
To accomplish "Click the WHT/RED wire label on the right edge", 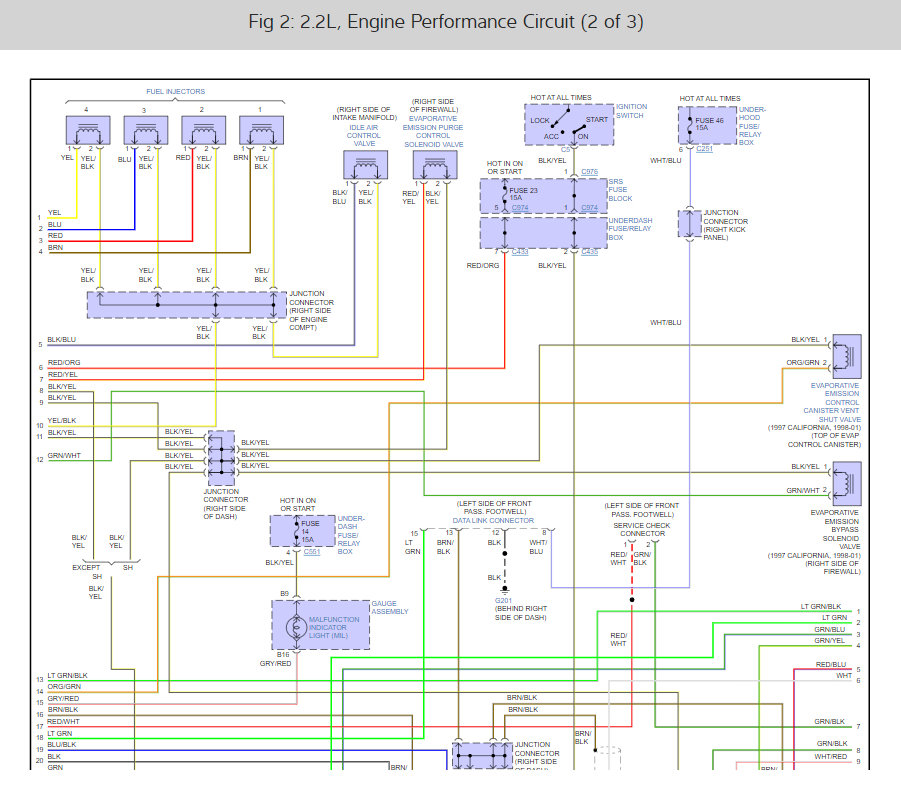I will 830,756.
